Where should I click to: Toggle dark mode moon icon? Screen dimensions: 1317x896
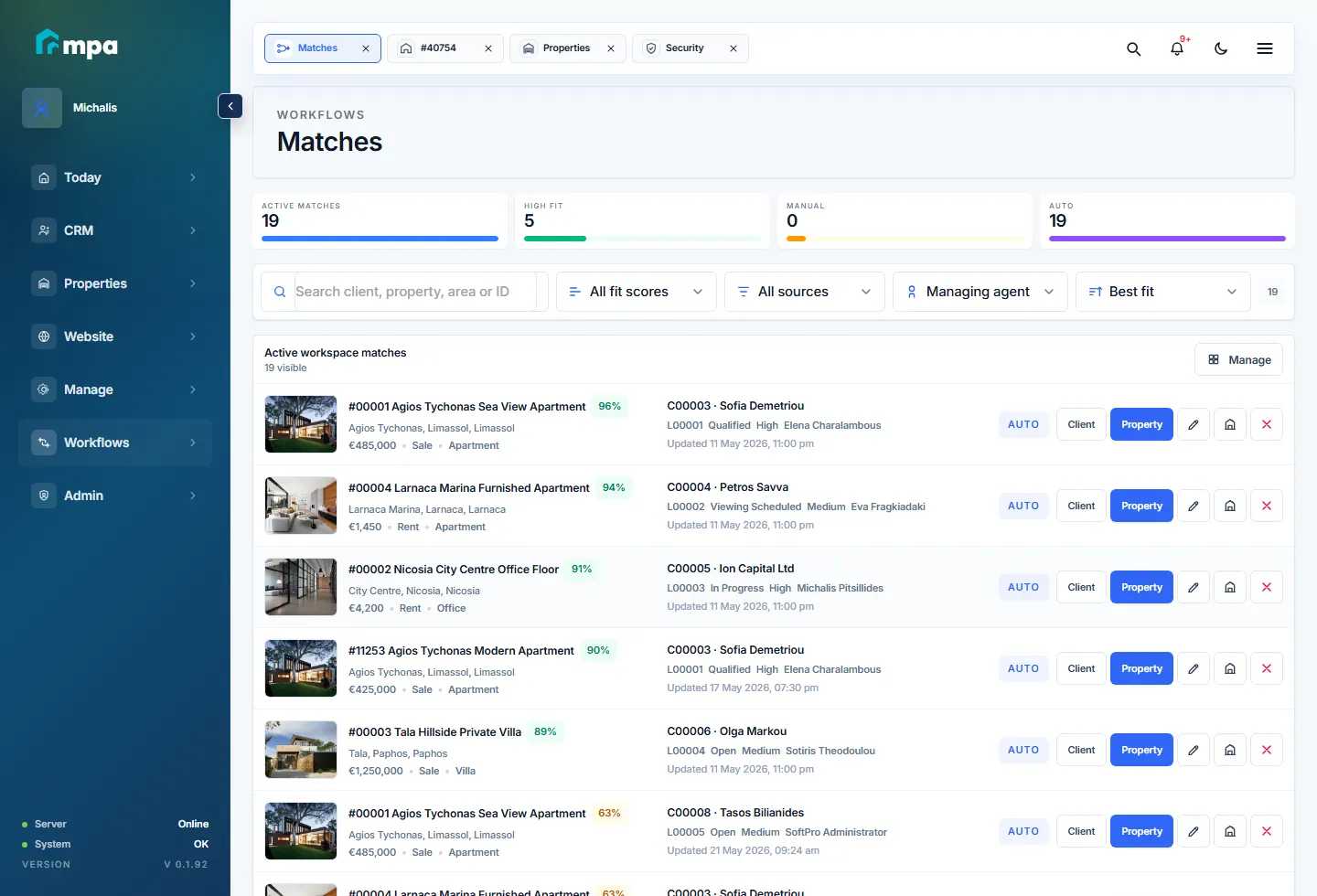[x=1221, y=48]
